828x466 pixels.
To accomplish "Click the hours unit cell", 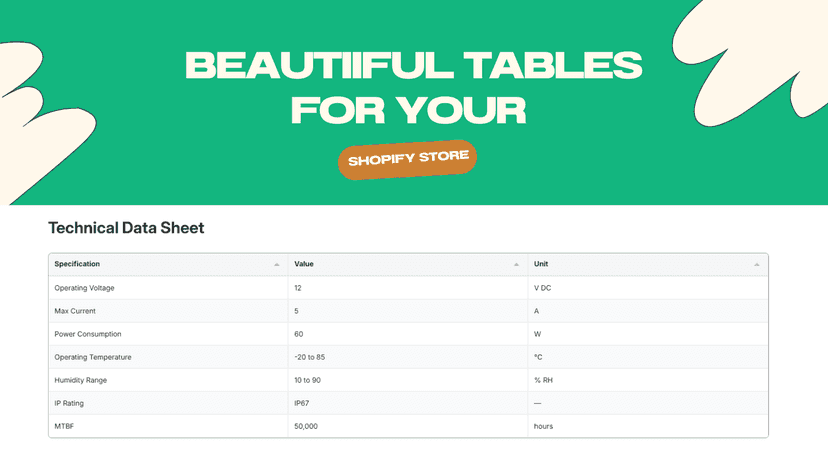I will [648, 426].
